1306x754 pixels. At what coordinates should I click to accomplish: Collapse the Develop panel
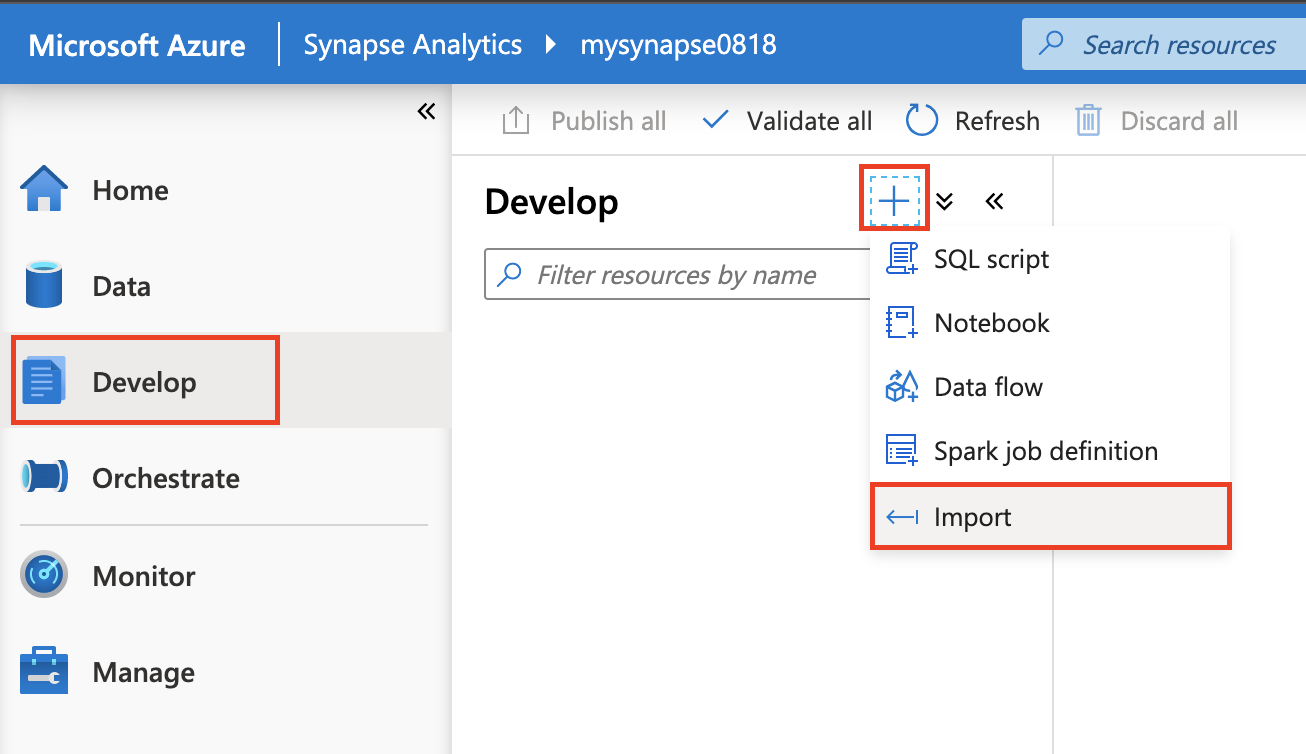click(994, 202)
